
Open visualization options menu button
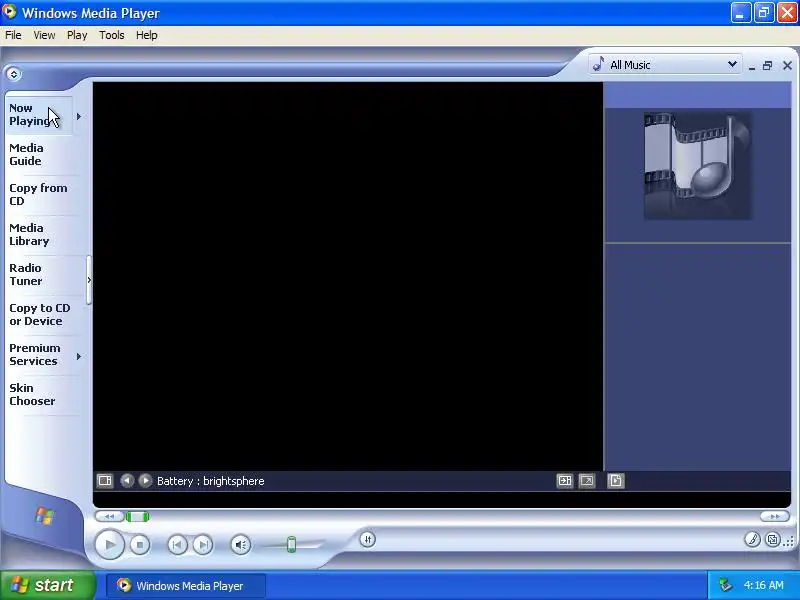[105, 481]
